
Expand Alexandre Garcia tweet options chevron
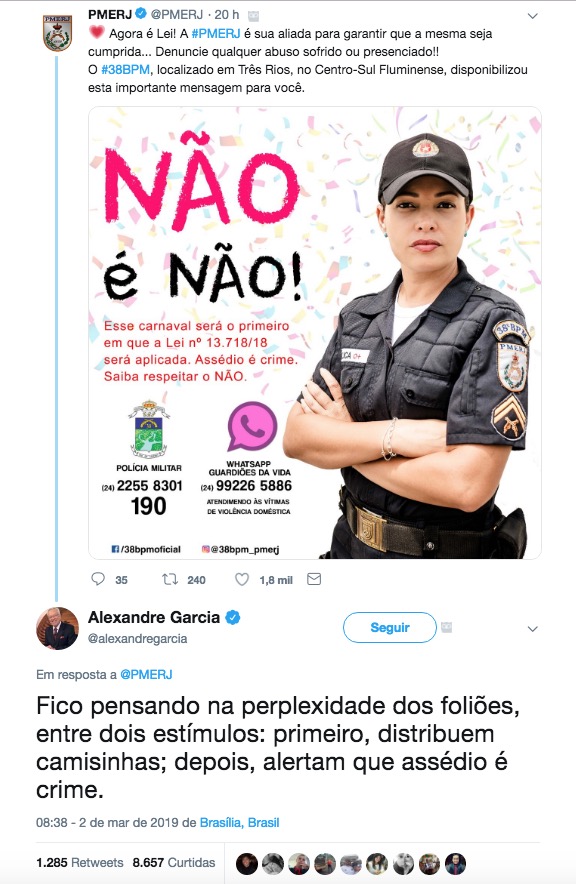coord(532,629)
